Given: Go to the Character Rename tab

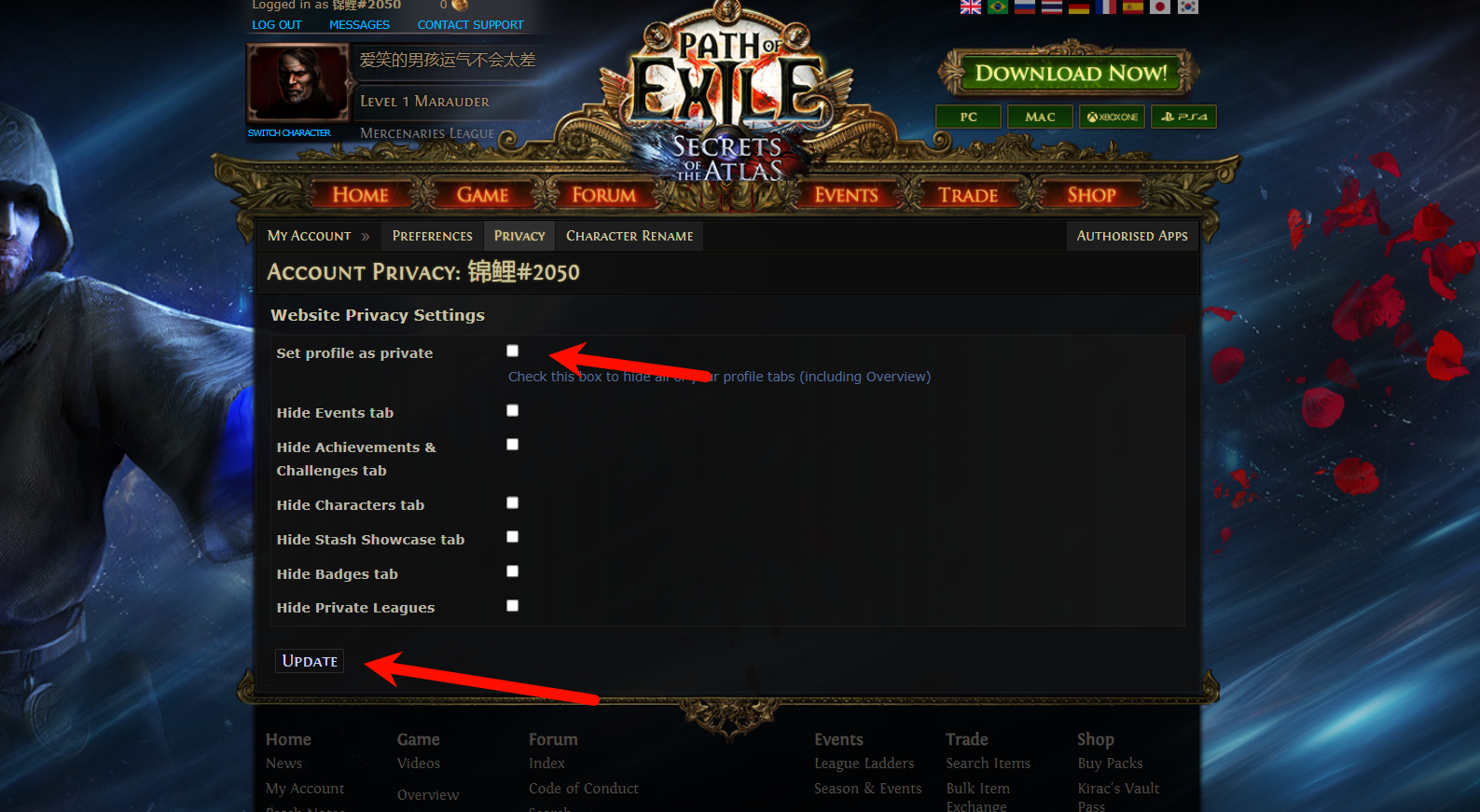Looking at the screenshot, I should (x=629, y=236).
